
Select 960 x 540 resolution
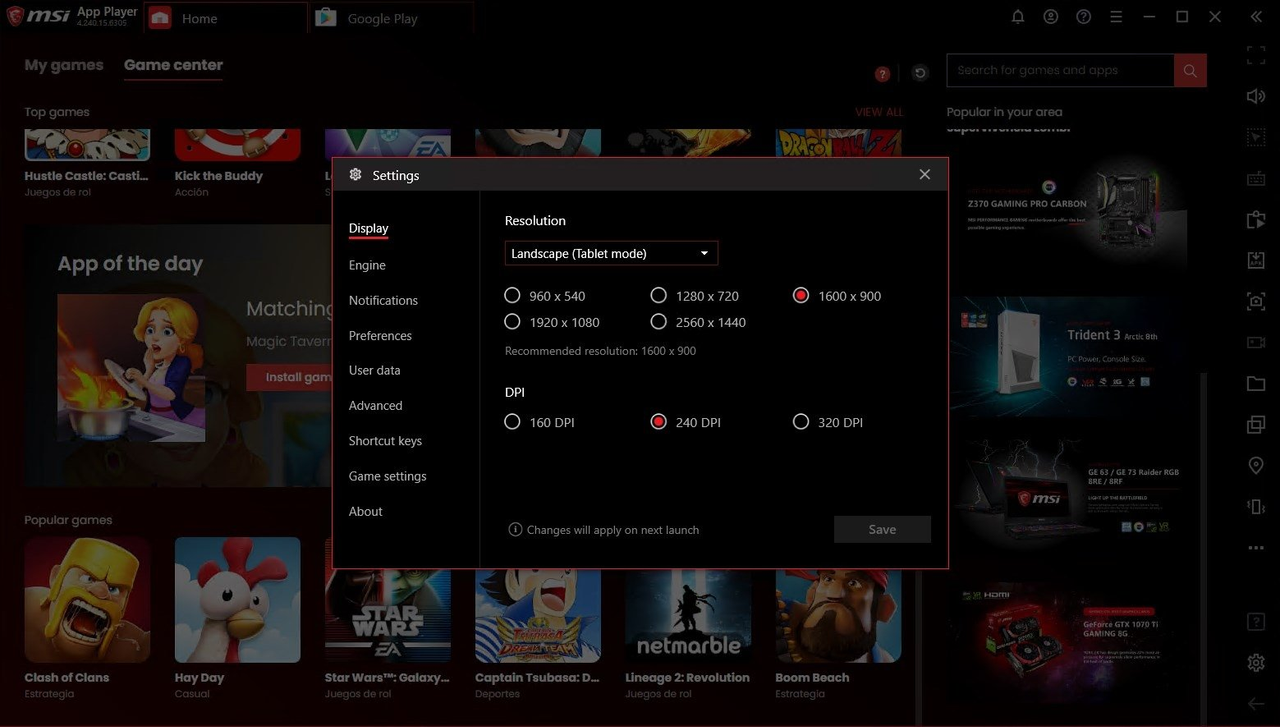tap(545, 296)
